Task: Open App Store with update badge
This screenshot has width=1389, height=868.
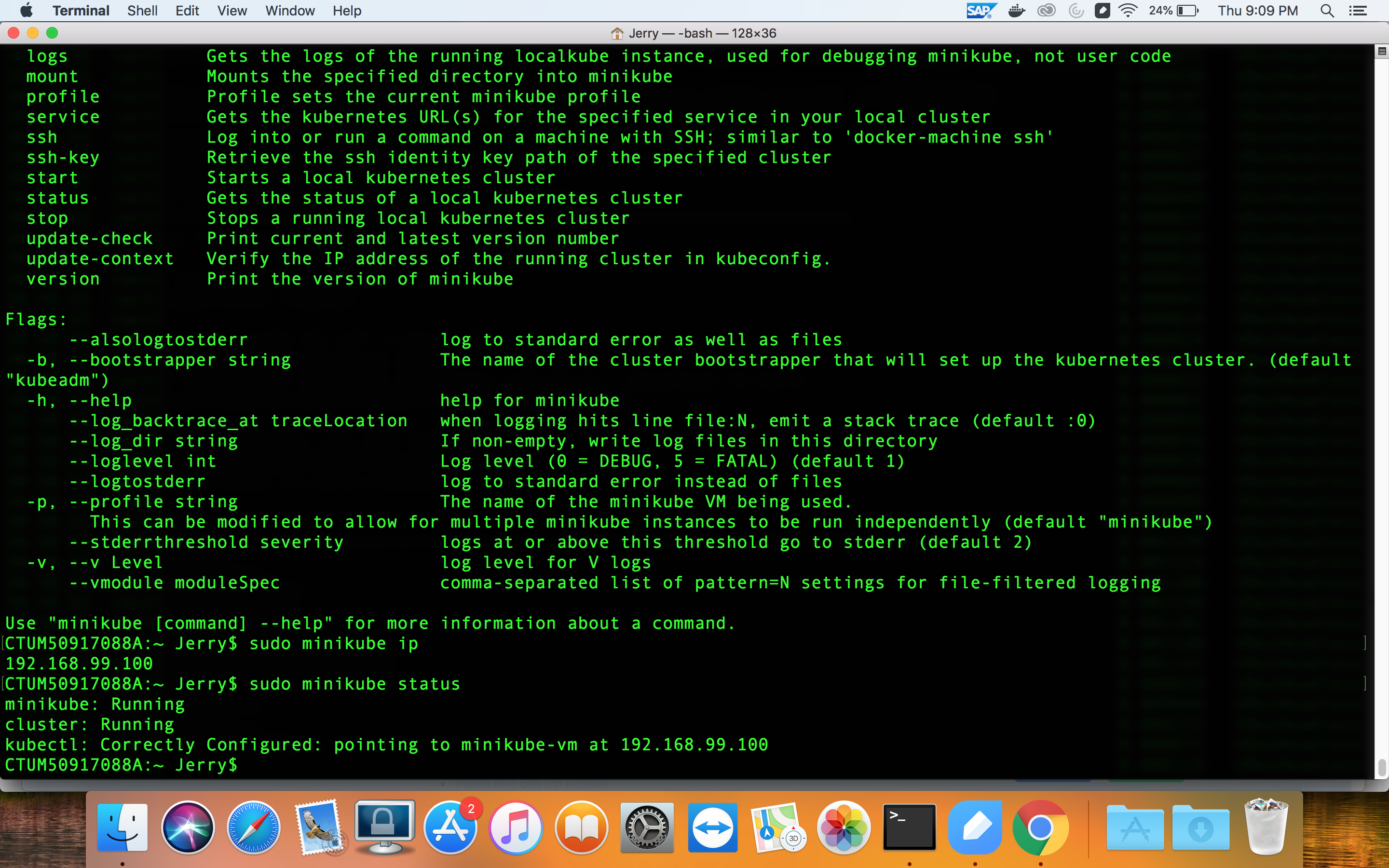Action: point(450,827)
